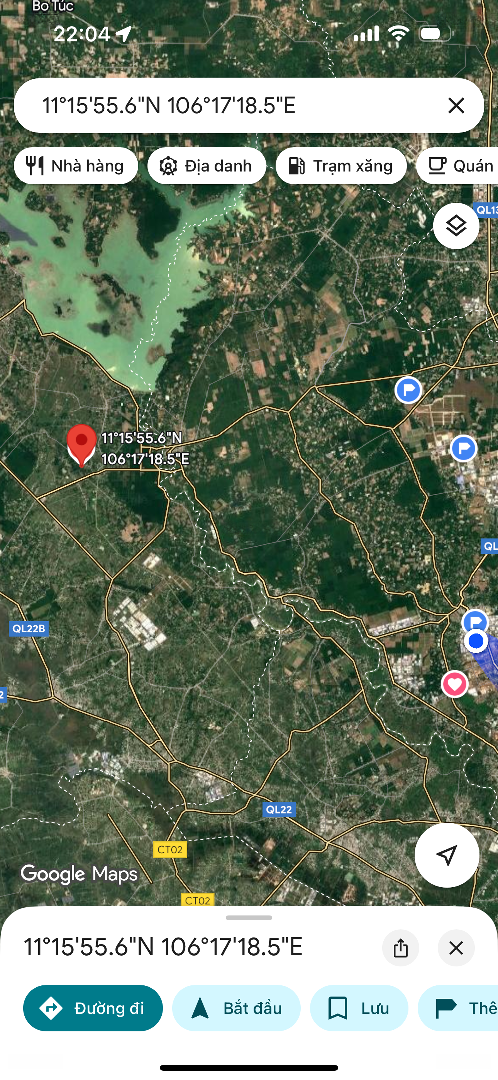Tap the blue current location dot
498x1080 pixels.
(475, 641)
